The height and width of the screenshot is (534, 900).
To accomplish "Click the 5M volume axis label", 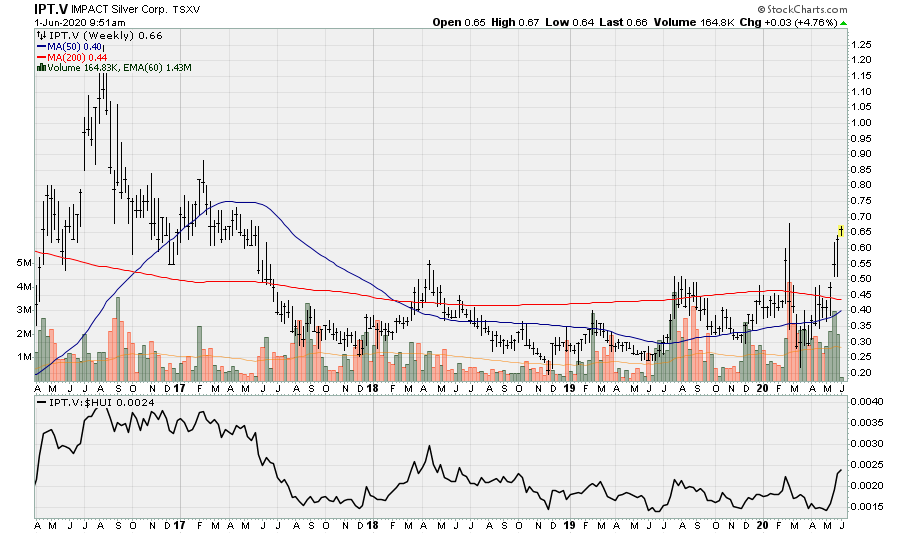I will (x=24, y=262).
